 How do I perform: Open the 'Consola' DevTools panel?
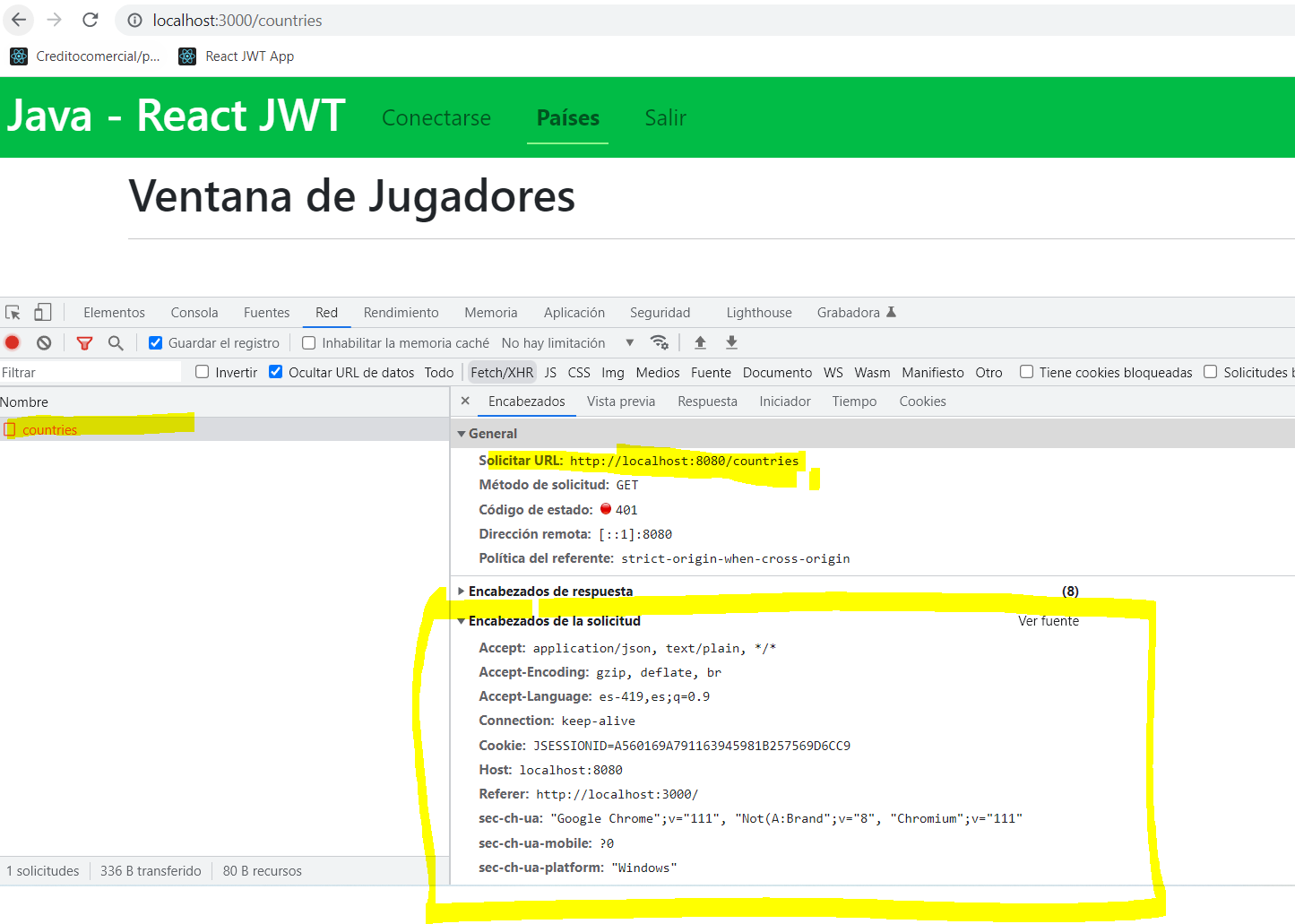pos(194,312)
